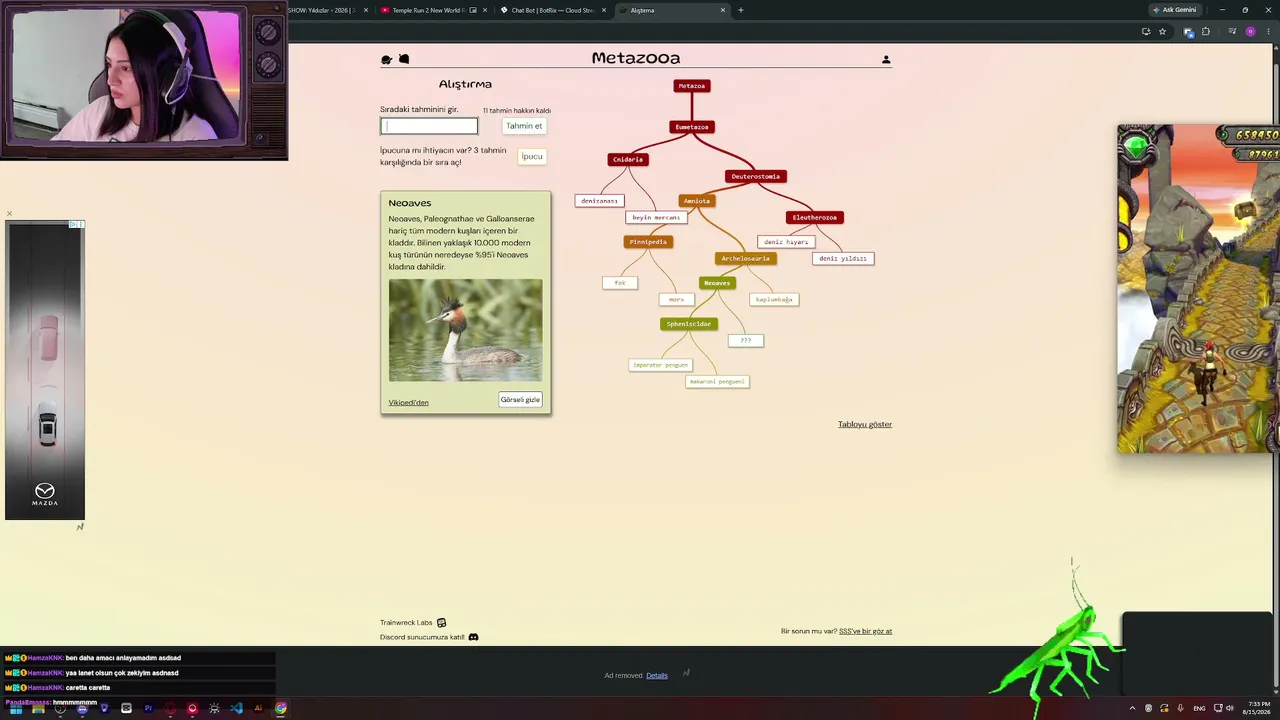Close the Alıştırma tab
Screen dimensions: 1280x720
click(x=723, y=10)
